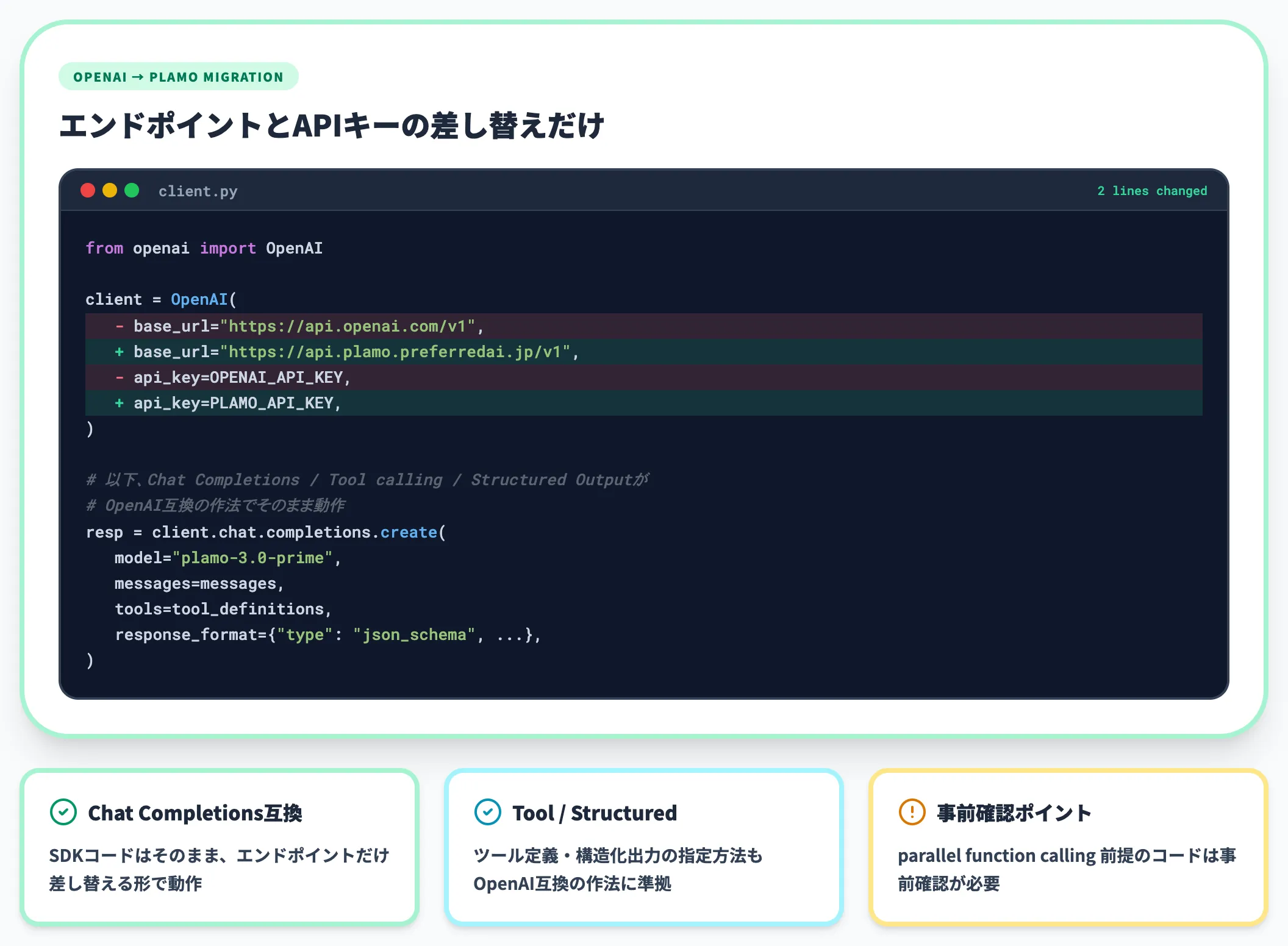
Task: Click the Chat Completions互換 card title
Action: [195, 813]
